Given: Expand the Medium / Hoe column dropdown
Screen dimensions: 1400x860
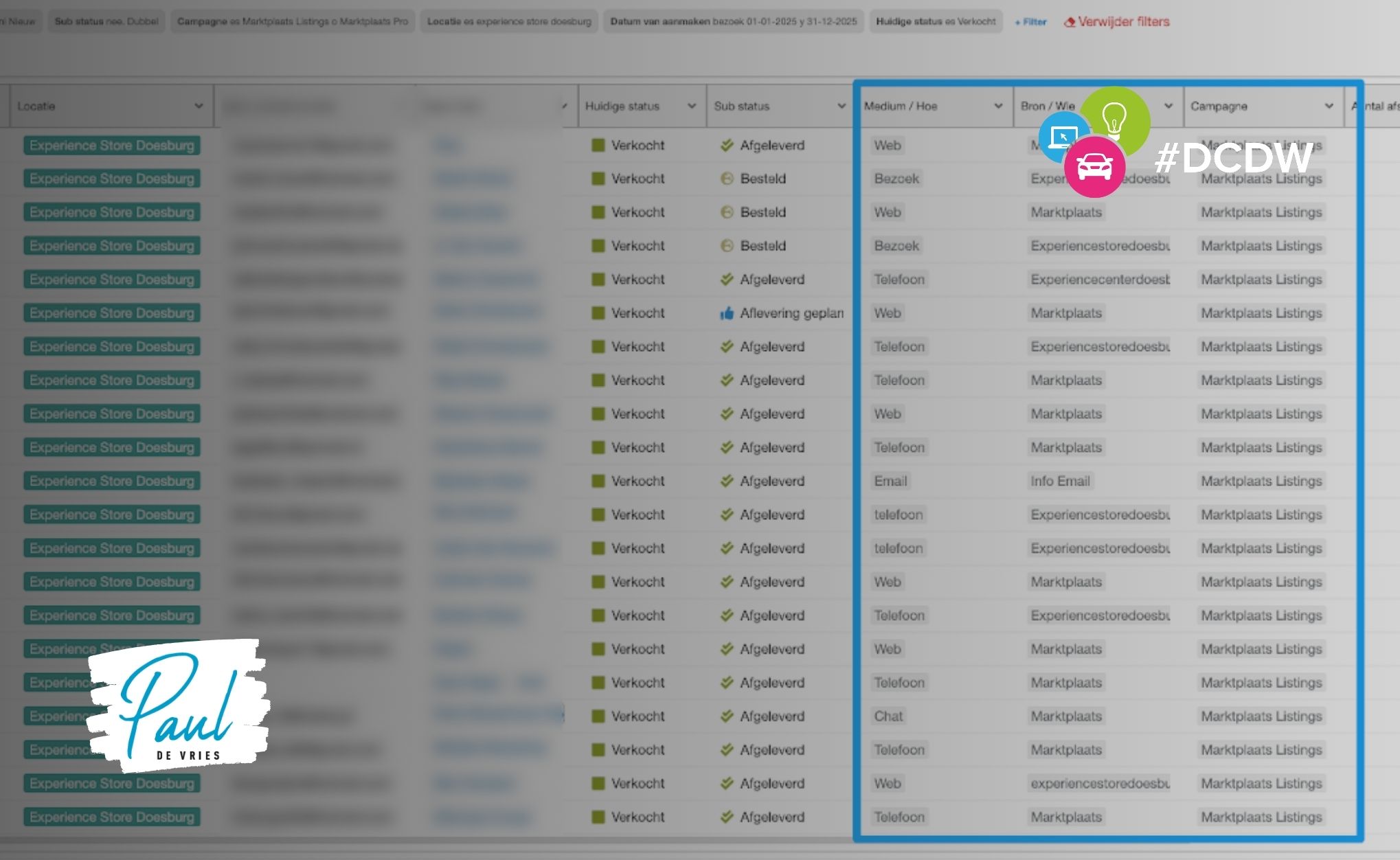Looking at the screenshot, I should (997, 106).
